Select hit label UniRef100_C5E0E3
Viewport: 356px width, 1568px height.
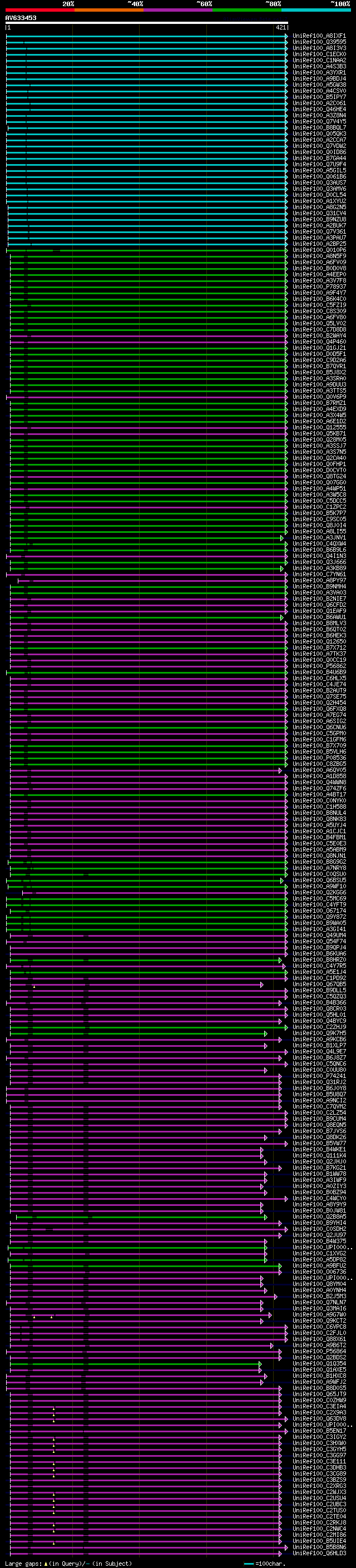(x=319, y=844)
